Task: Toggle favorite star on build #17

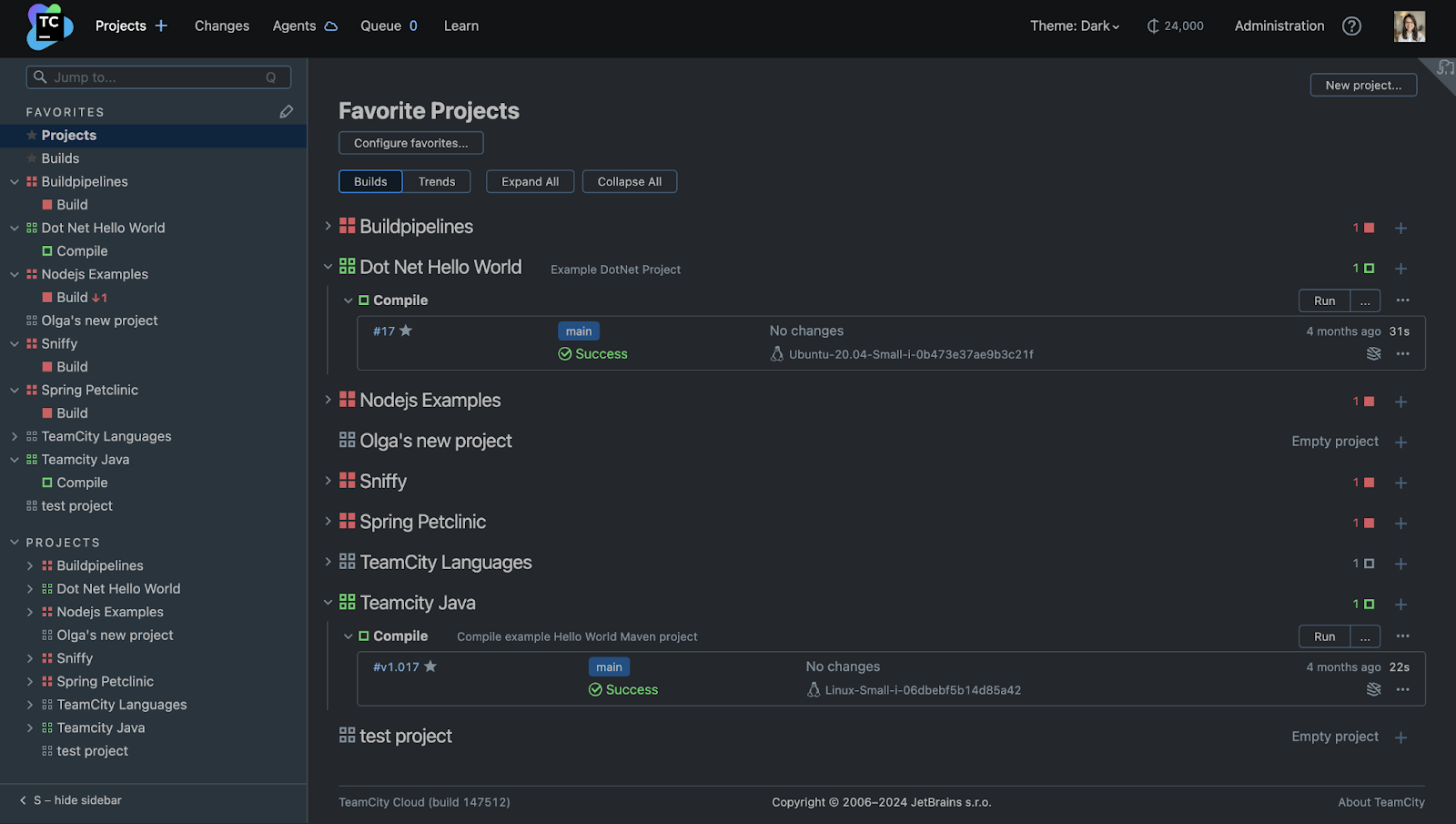Action: 406,331
